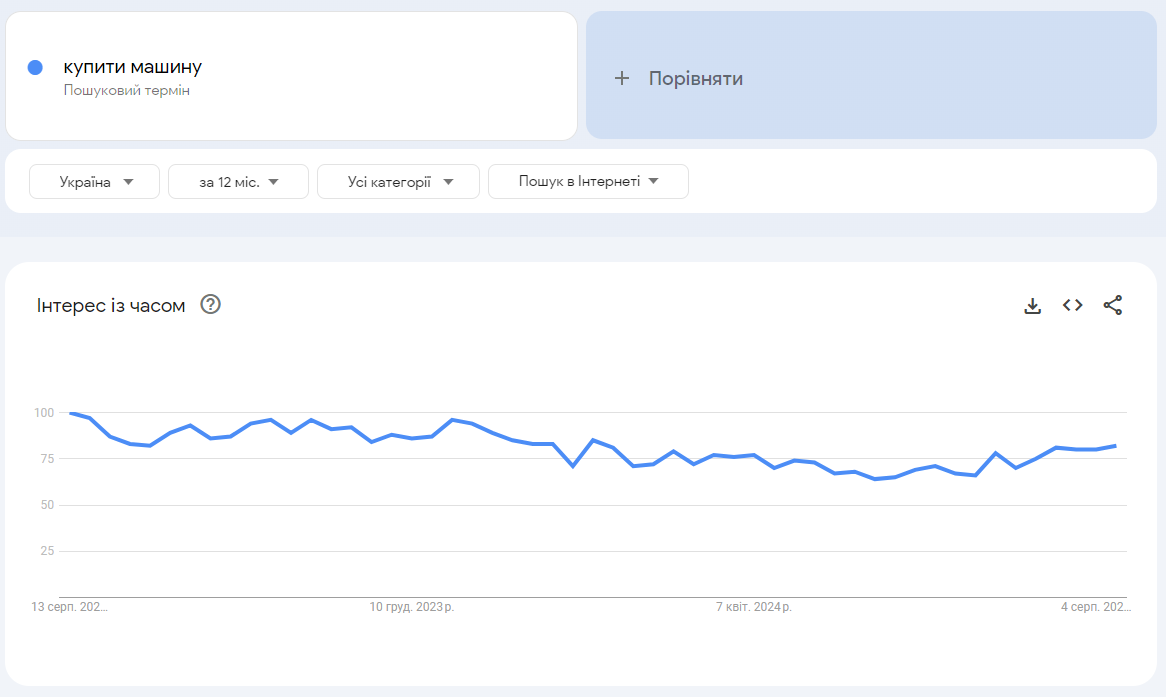
Task: Click the 50 y-axis label
Action: pyautogui.click(x=47, y=505)
